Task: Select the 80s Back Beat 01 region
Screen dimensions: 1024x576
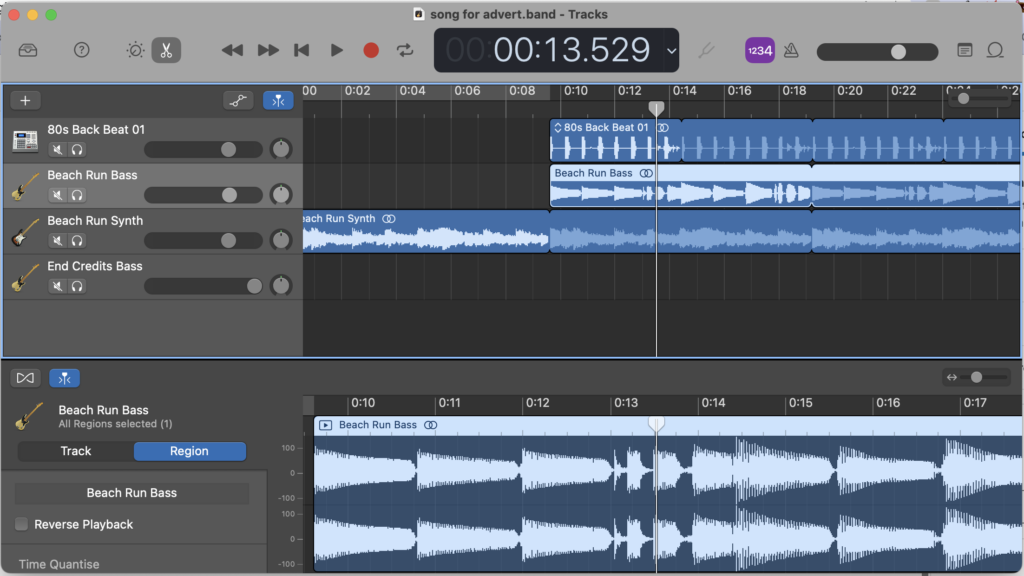Action: [615, 140]
